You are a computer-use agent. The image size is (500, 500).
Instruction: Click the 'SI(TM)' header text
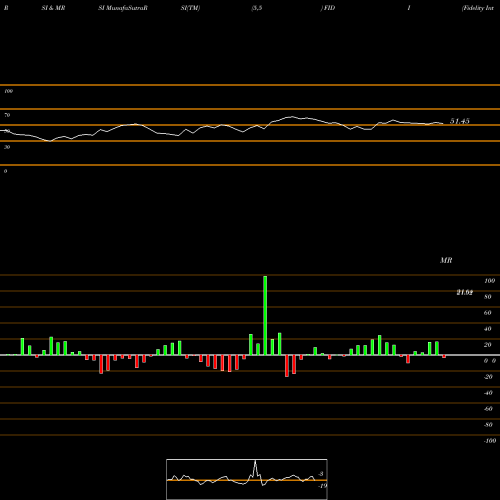tap(190, 8)
